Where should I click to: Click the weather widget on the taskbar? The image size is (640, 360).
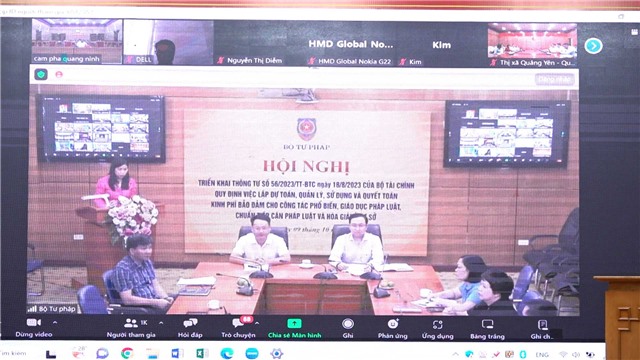pyautogui.click(x=78, y=353)
